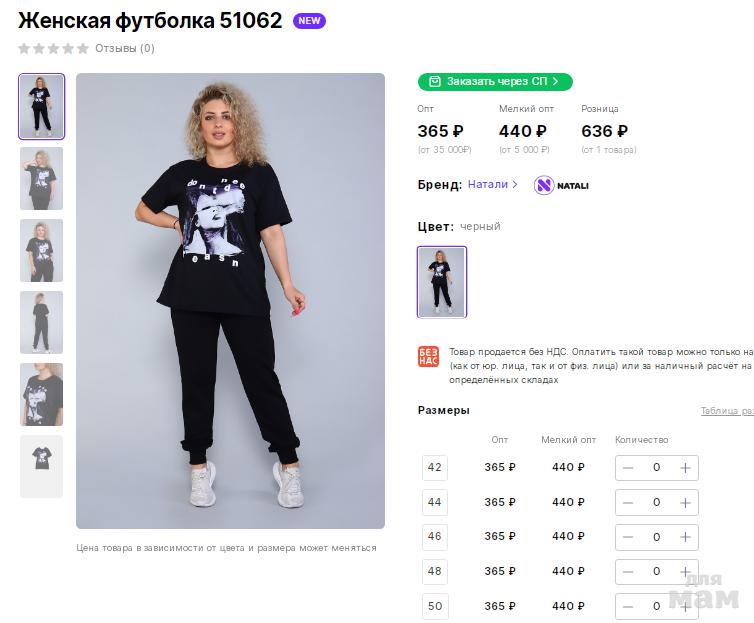This screenshot has height=623, width=754.
Task: Increase quantity for size 42
Action: (685, 467)
